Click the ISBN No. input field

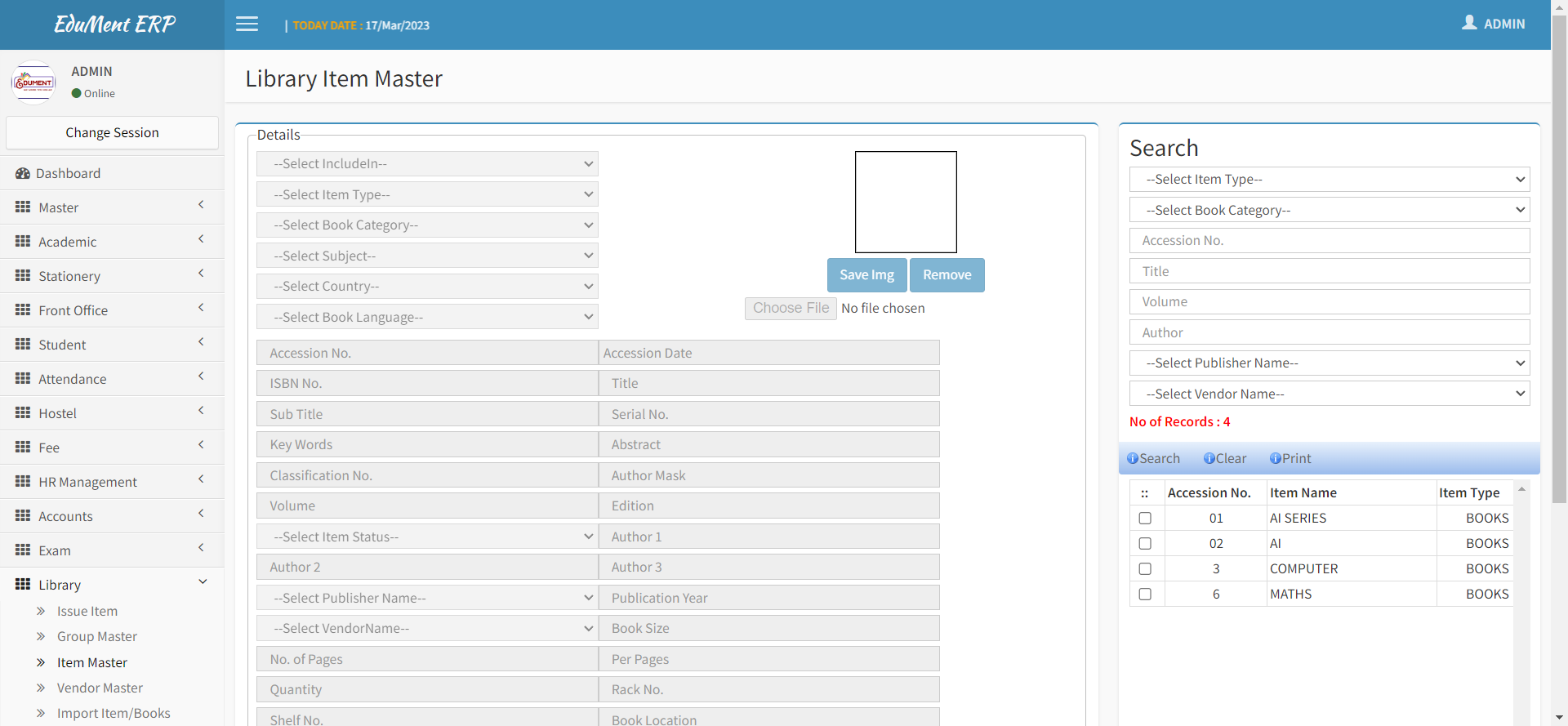(427, 384)
